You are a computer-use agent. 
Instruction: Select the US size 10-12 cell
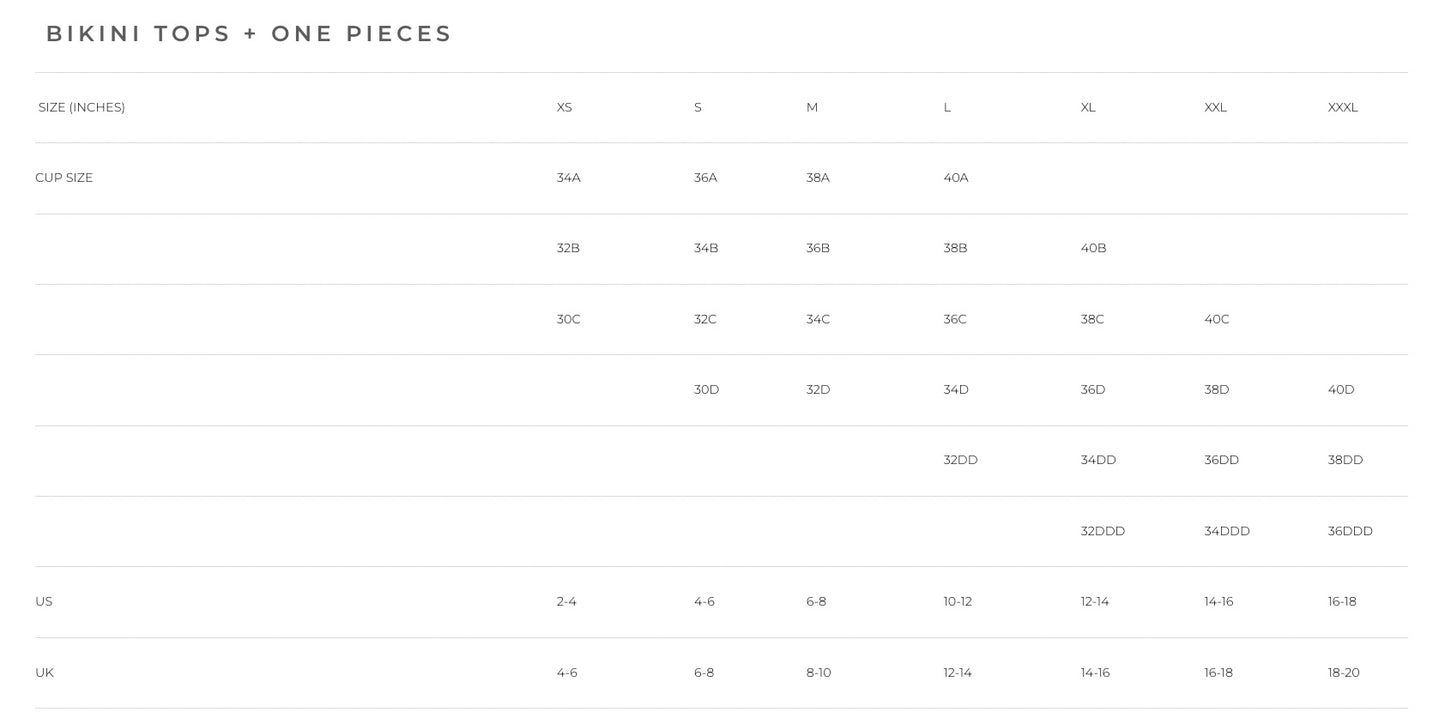point(957,602)
